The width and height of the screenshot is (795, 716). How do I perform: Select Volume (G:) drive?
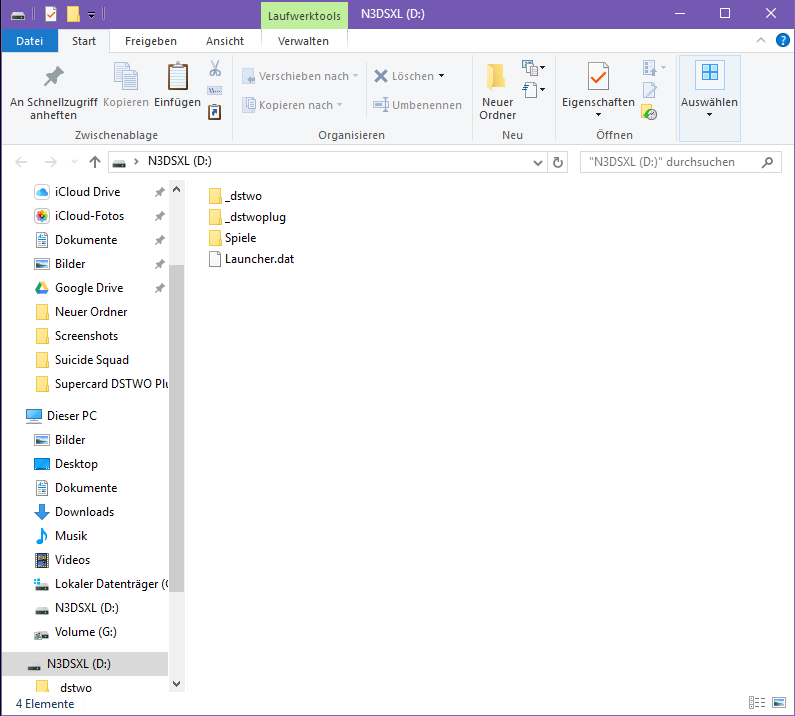[85, 632]
